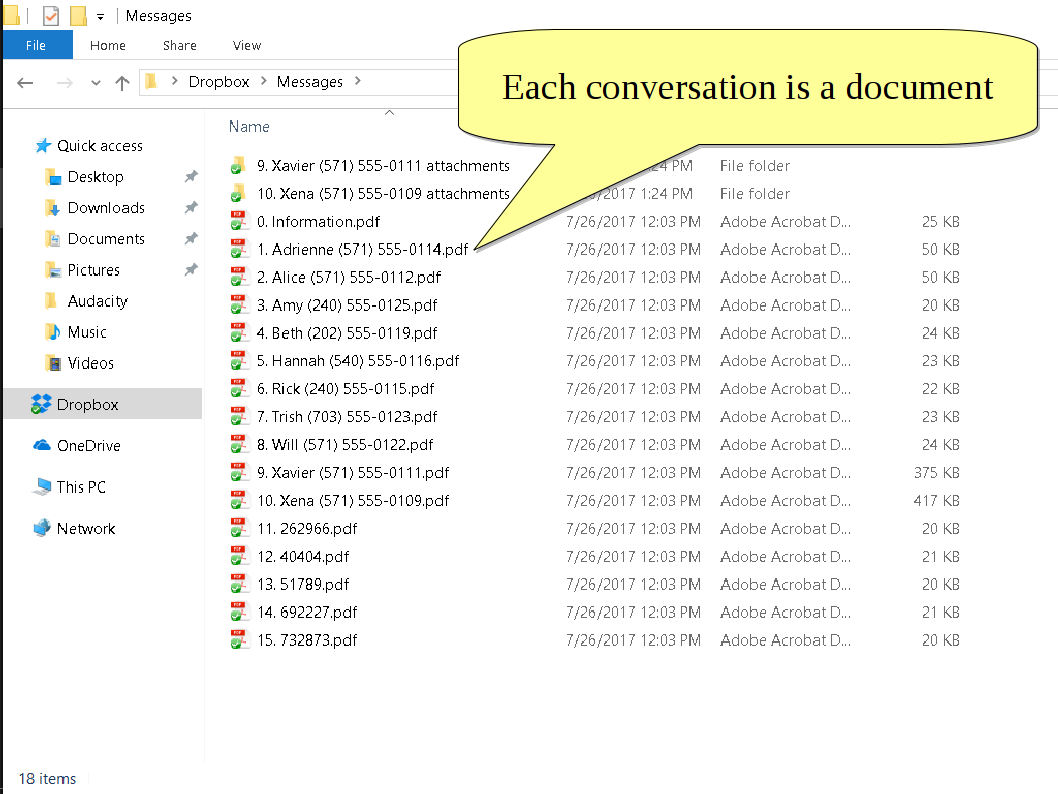Open the Share ribbon tab
The width and height of the screenshot is (1058, 794).
pos(180,45)
